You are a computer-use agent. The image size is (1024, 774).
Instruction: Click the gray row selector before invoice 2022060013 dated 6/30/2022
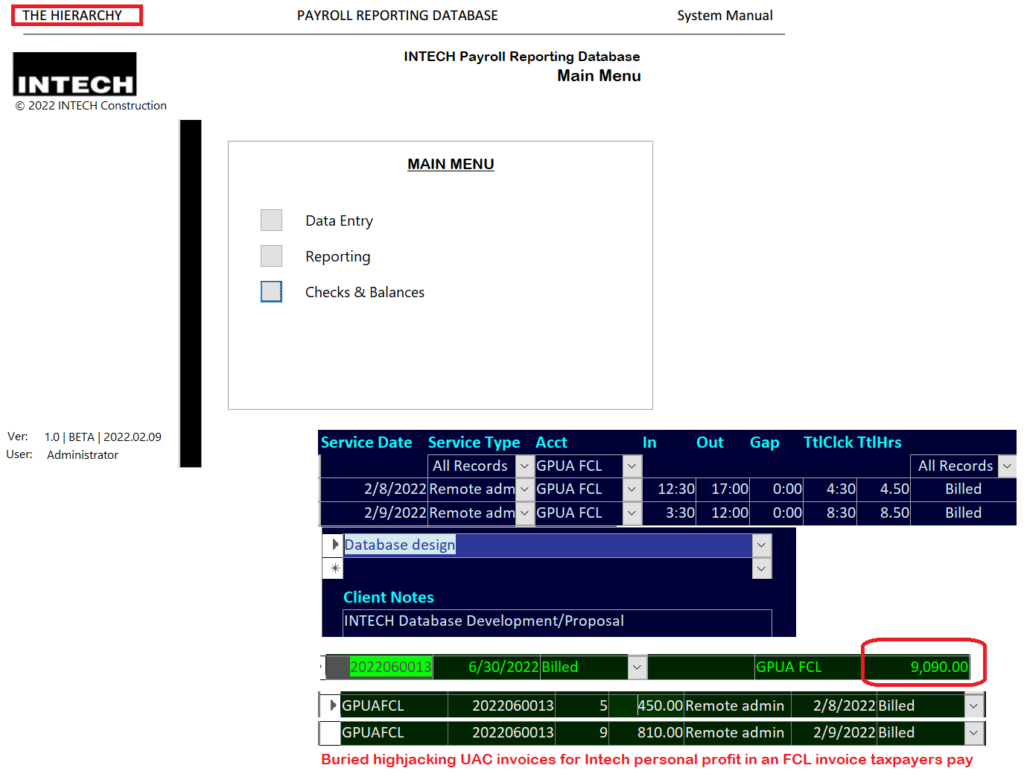pos(337,667)
